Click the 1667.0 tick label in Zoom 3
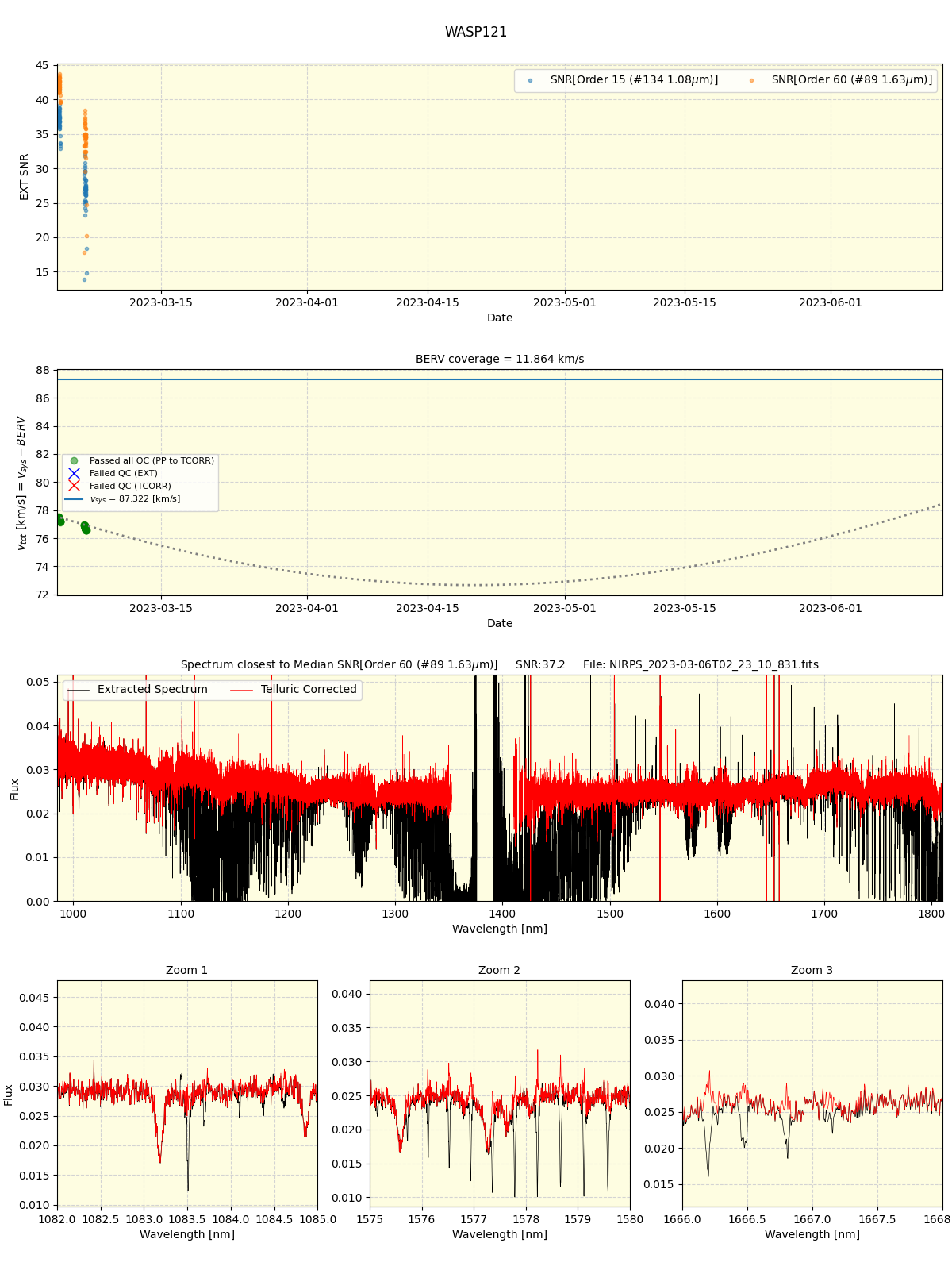Viewport: 952px width, 1270px height. tap(812, 1219)
